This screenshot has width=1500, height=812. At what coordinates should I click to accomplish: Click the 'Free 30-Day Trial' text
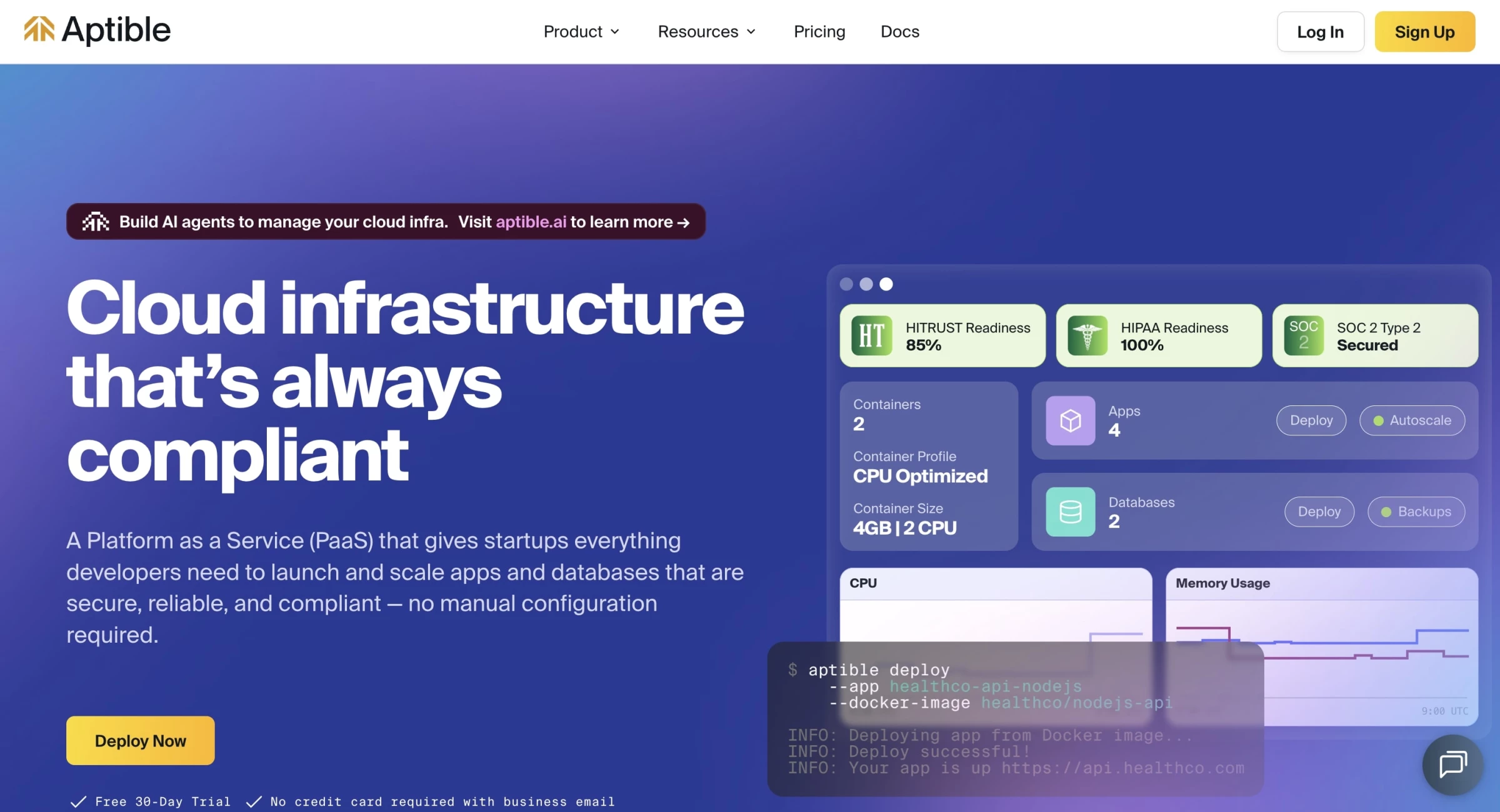[x=162, y=801]
